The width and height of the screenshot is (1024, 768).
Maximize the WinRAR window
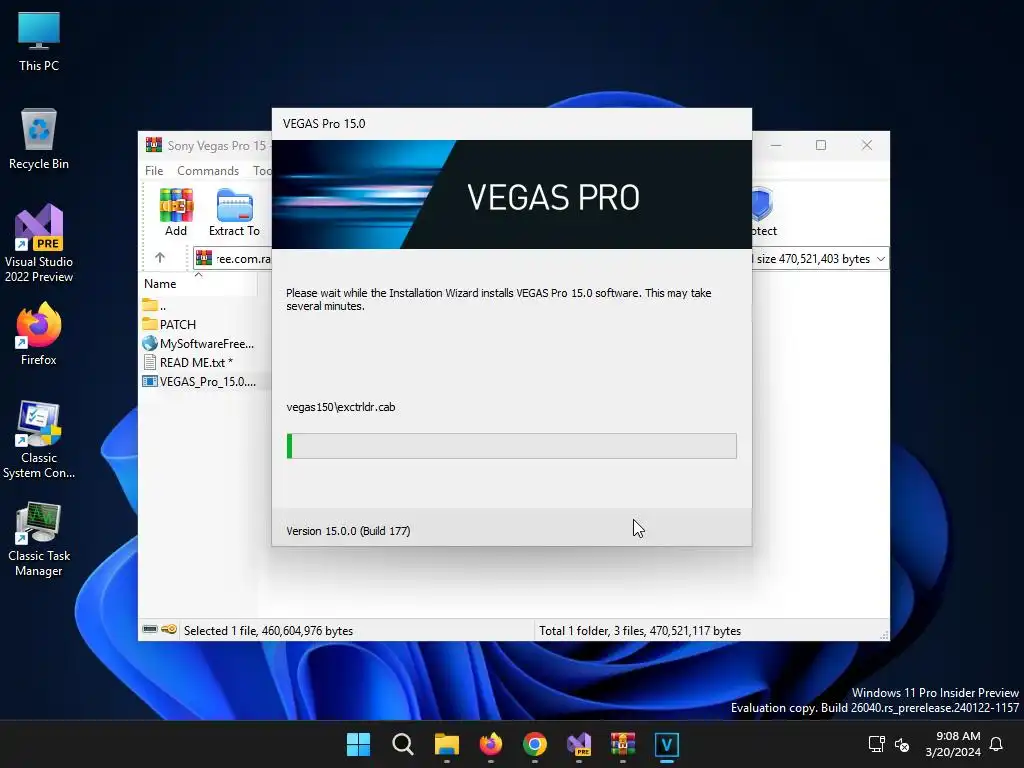point(821,145)
